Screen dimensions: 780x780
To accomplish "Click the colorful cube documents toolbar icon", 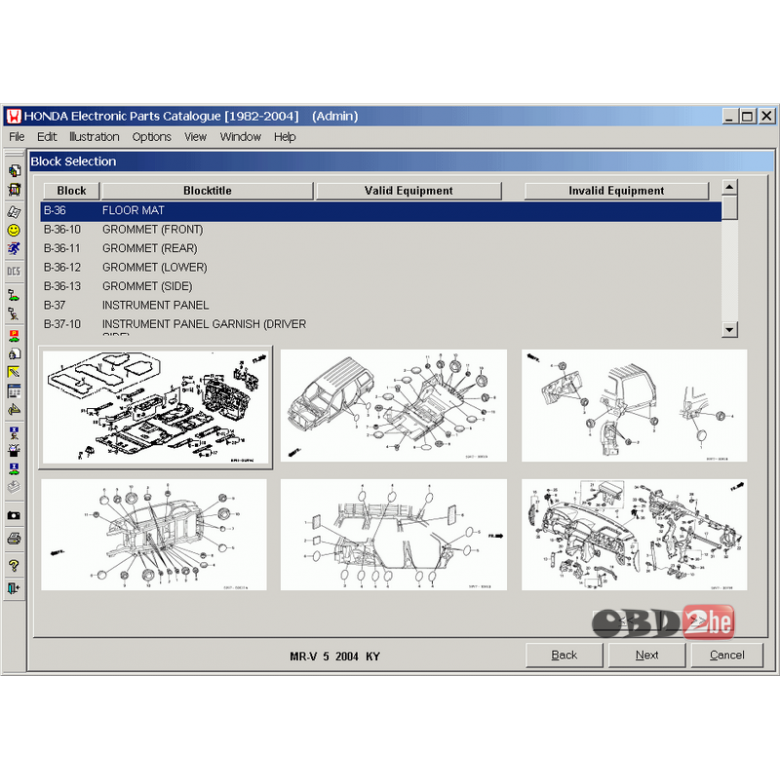I will tap(14, 171).
